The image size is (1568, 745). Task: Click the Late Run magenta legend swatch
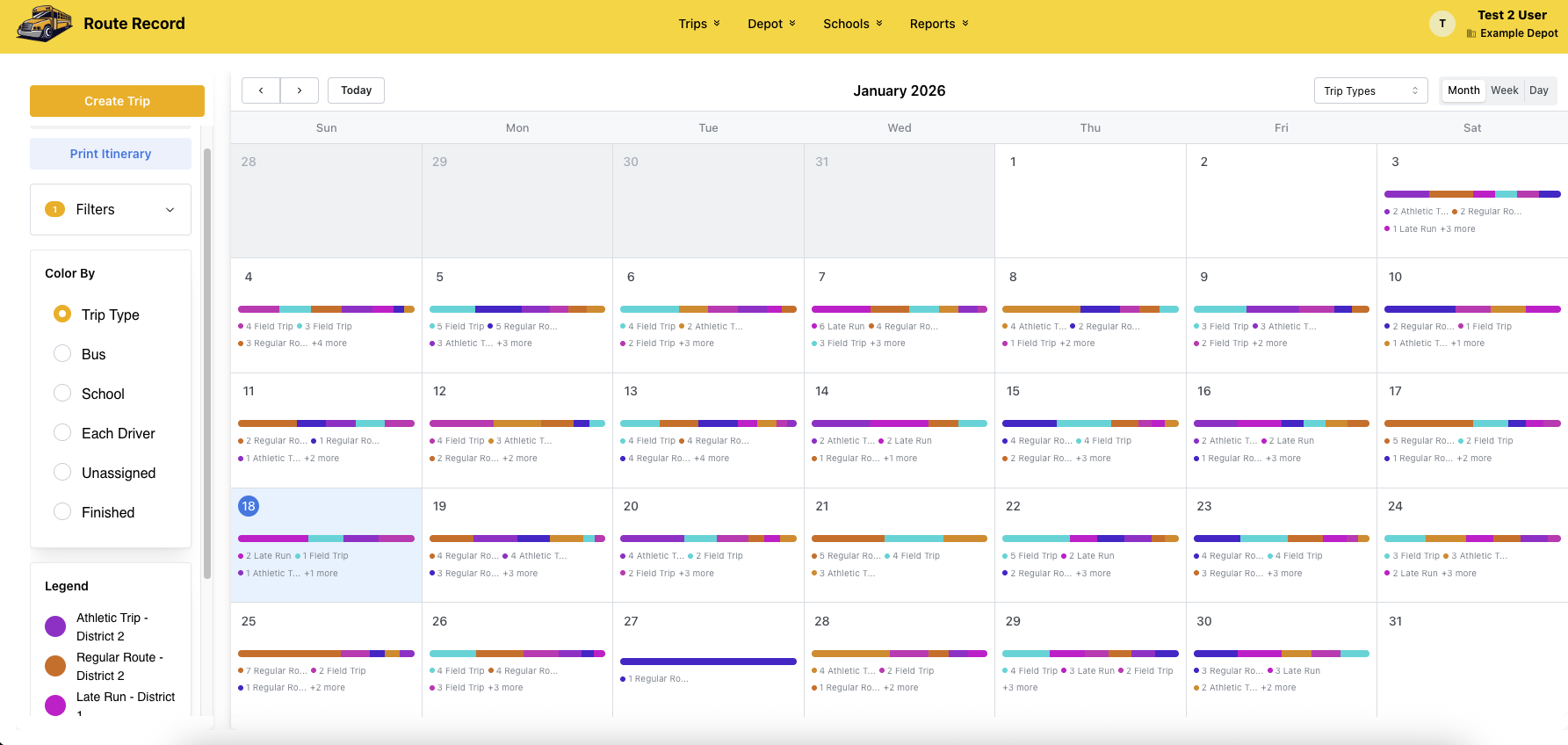[x=55, y=705]
